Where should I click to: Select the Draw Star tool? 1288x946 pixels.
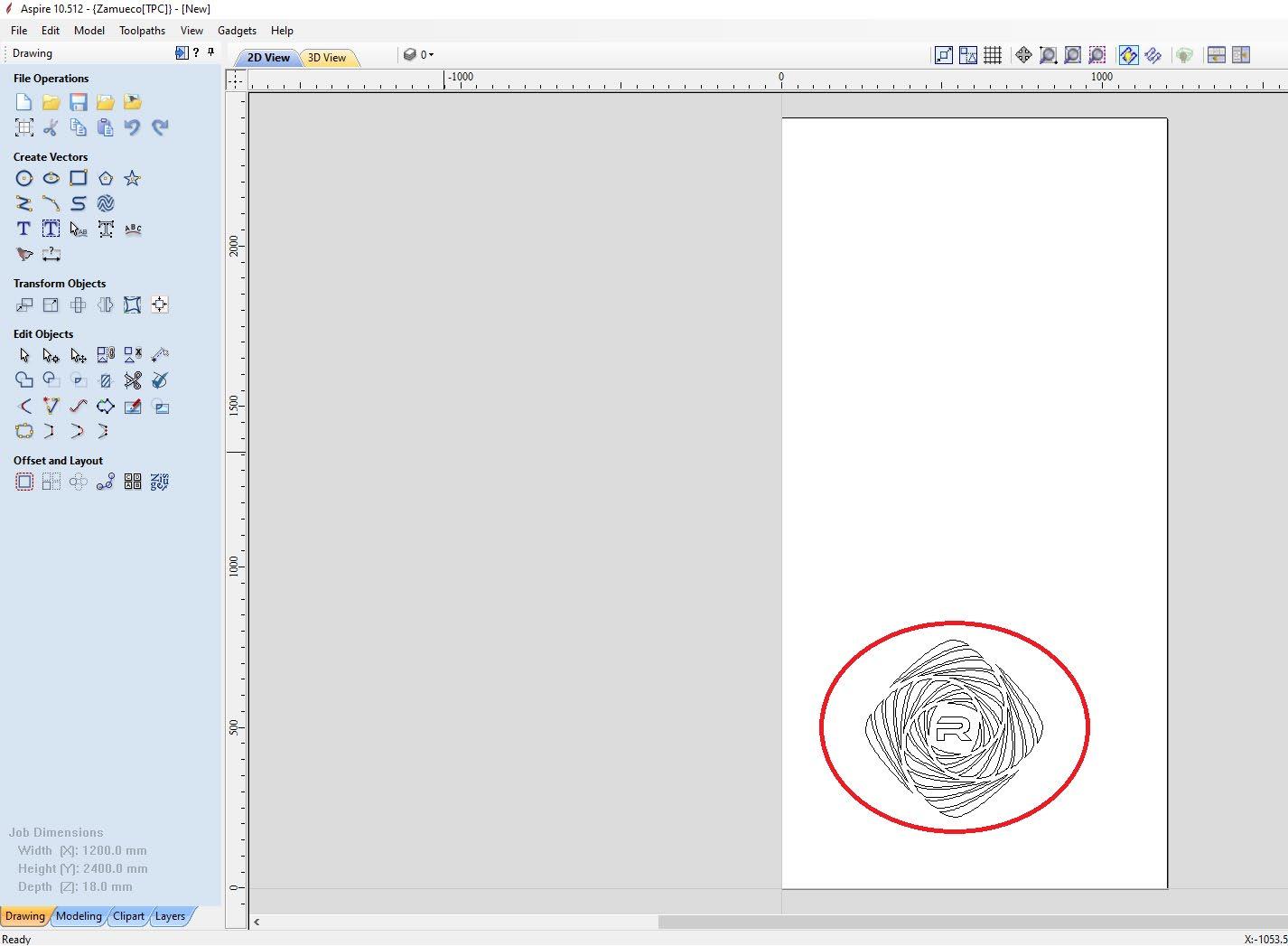click(x=133, y=178)
